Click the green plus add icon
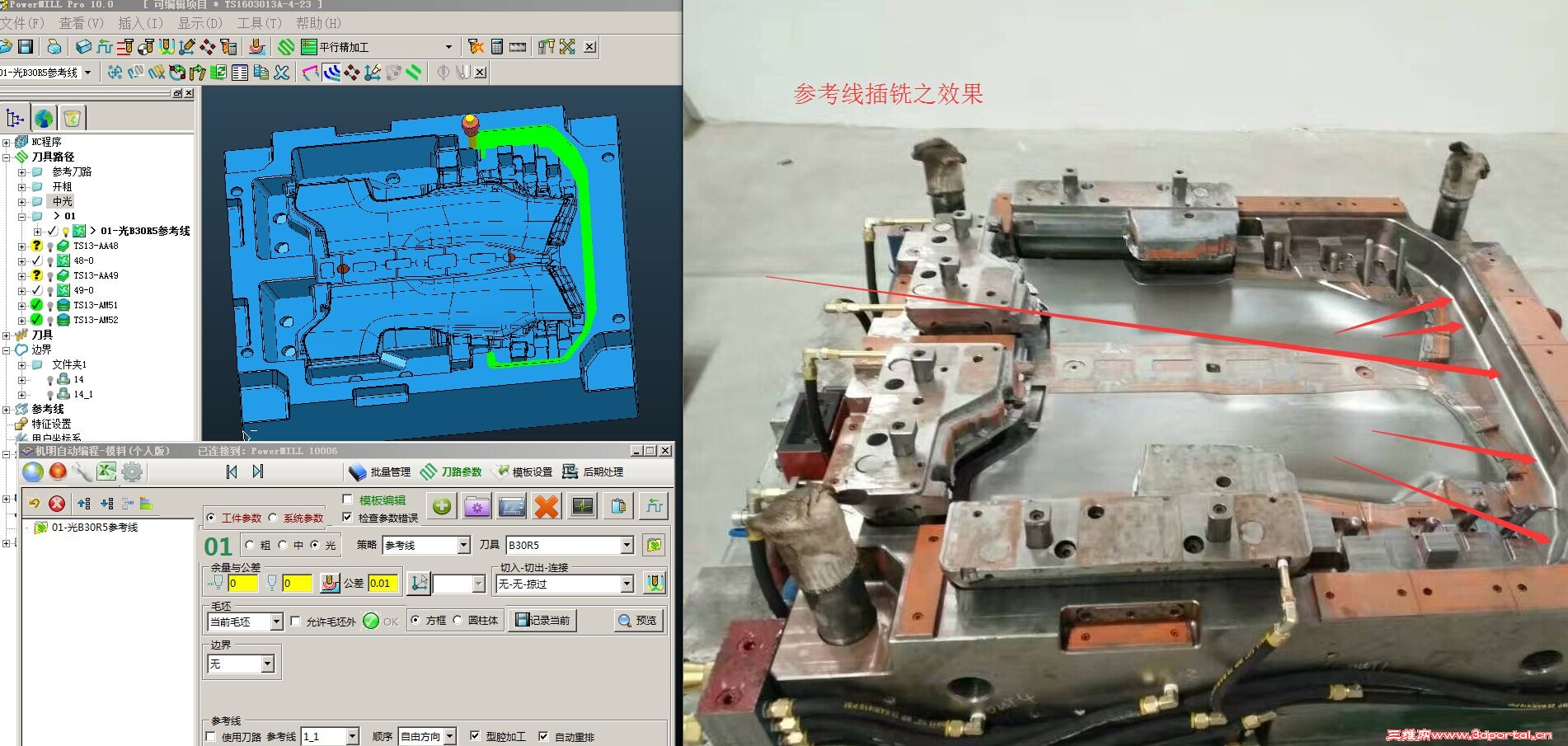This screenshot has width=1568, height=746. 442,506
